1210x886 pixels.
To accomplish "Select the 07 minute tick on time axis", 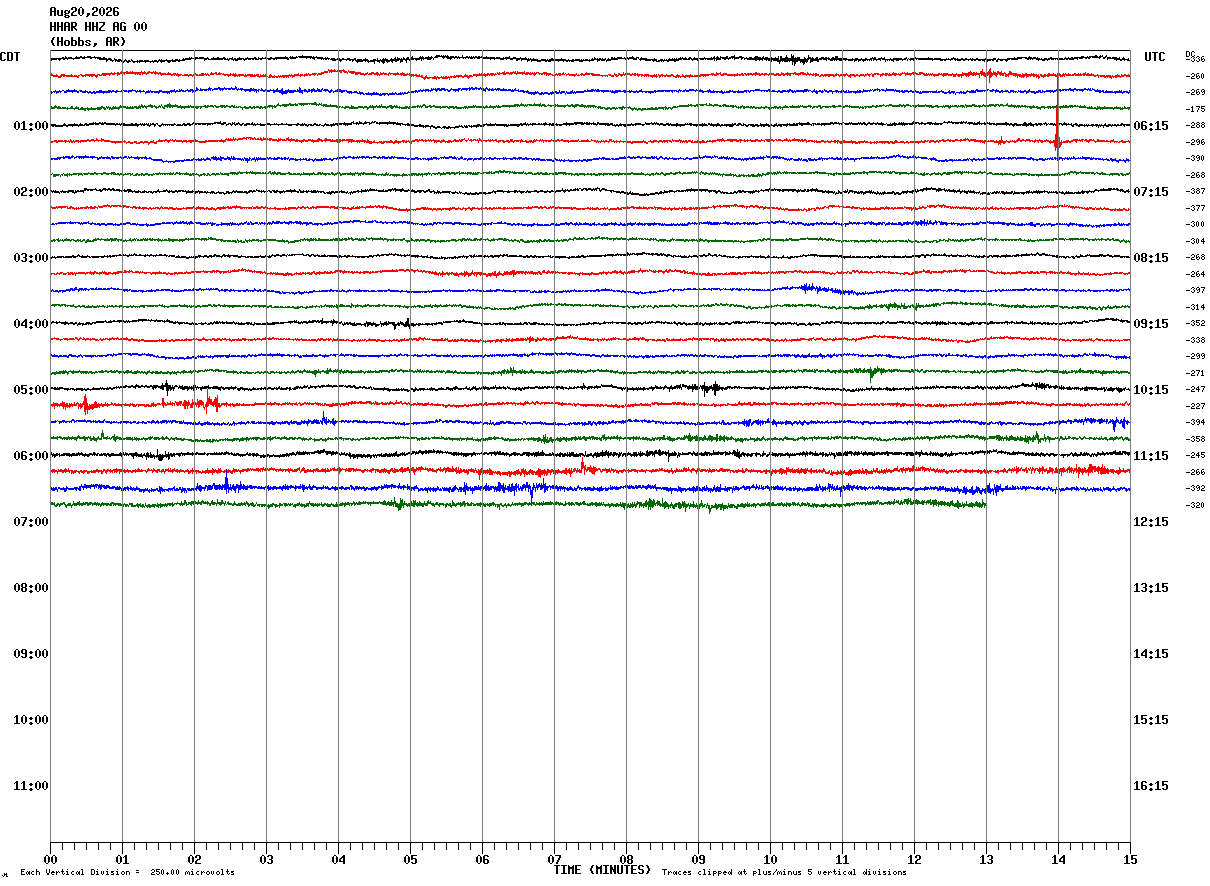I will point(554,860).
